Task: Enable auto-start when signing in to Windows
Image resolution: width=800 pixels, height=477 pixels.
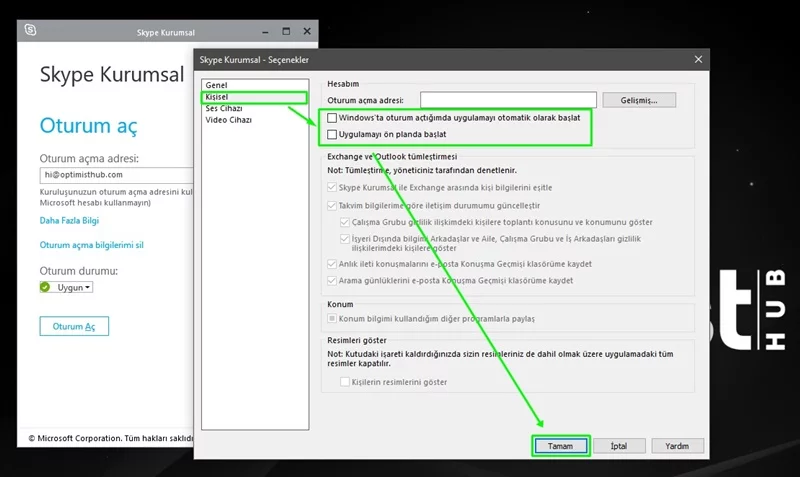Action: tap(332, 118)
